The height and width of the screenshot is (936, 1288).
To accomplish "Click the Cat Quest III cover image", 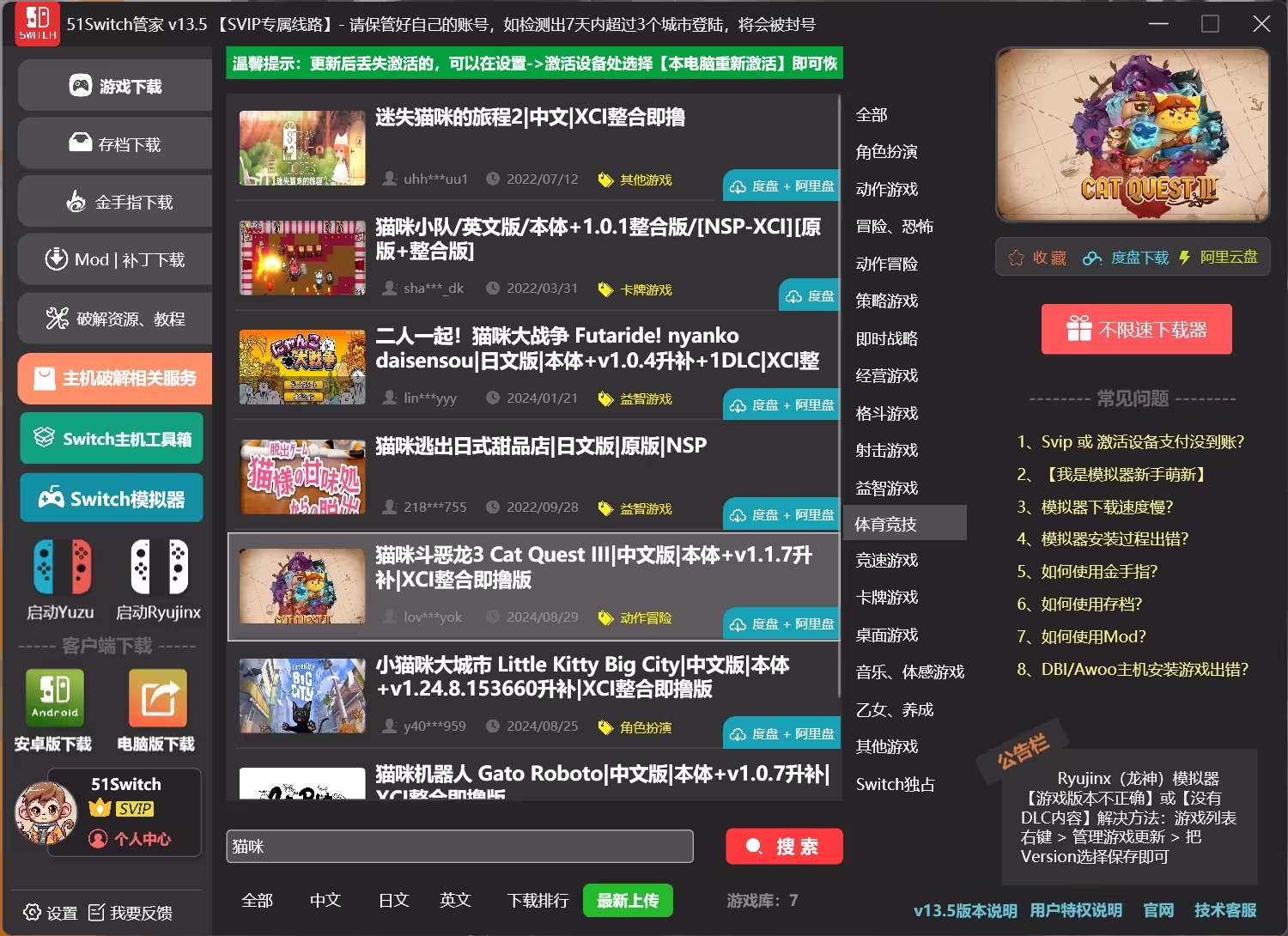I will click(1132, 135).
